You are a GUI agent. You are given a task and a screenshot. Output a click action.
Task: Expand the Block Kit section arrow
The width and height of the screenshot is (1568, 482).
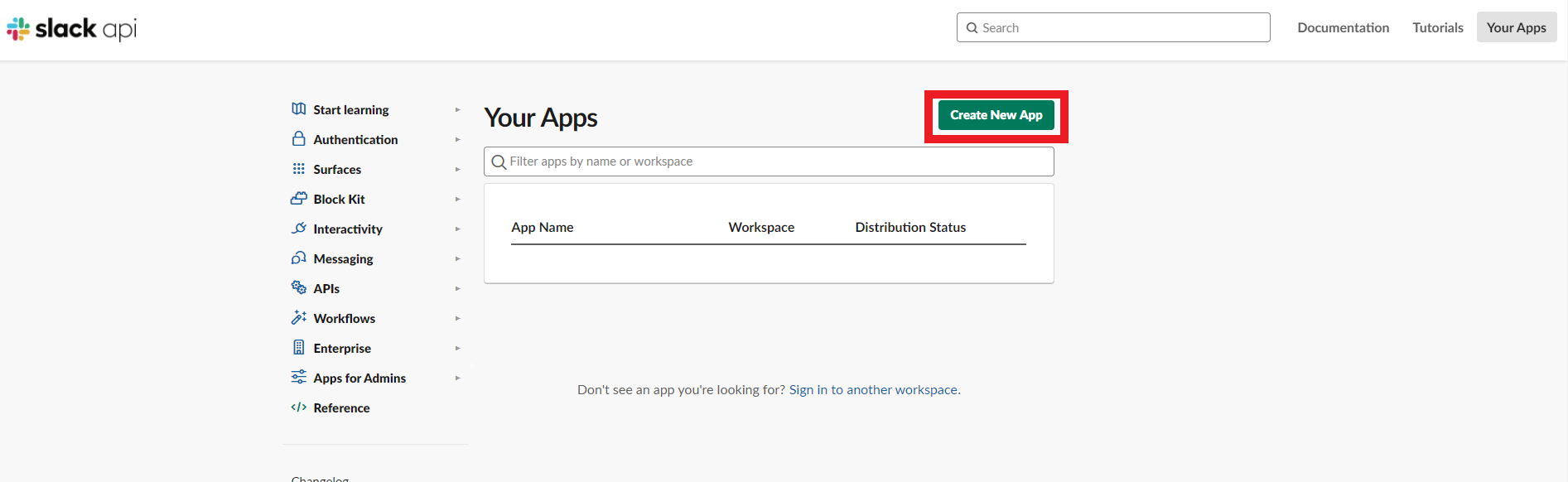(x=457, y=199)
